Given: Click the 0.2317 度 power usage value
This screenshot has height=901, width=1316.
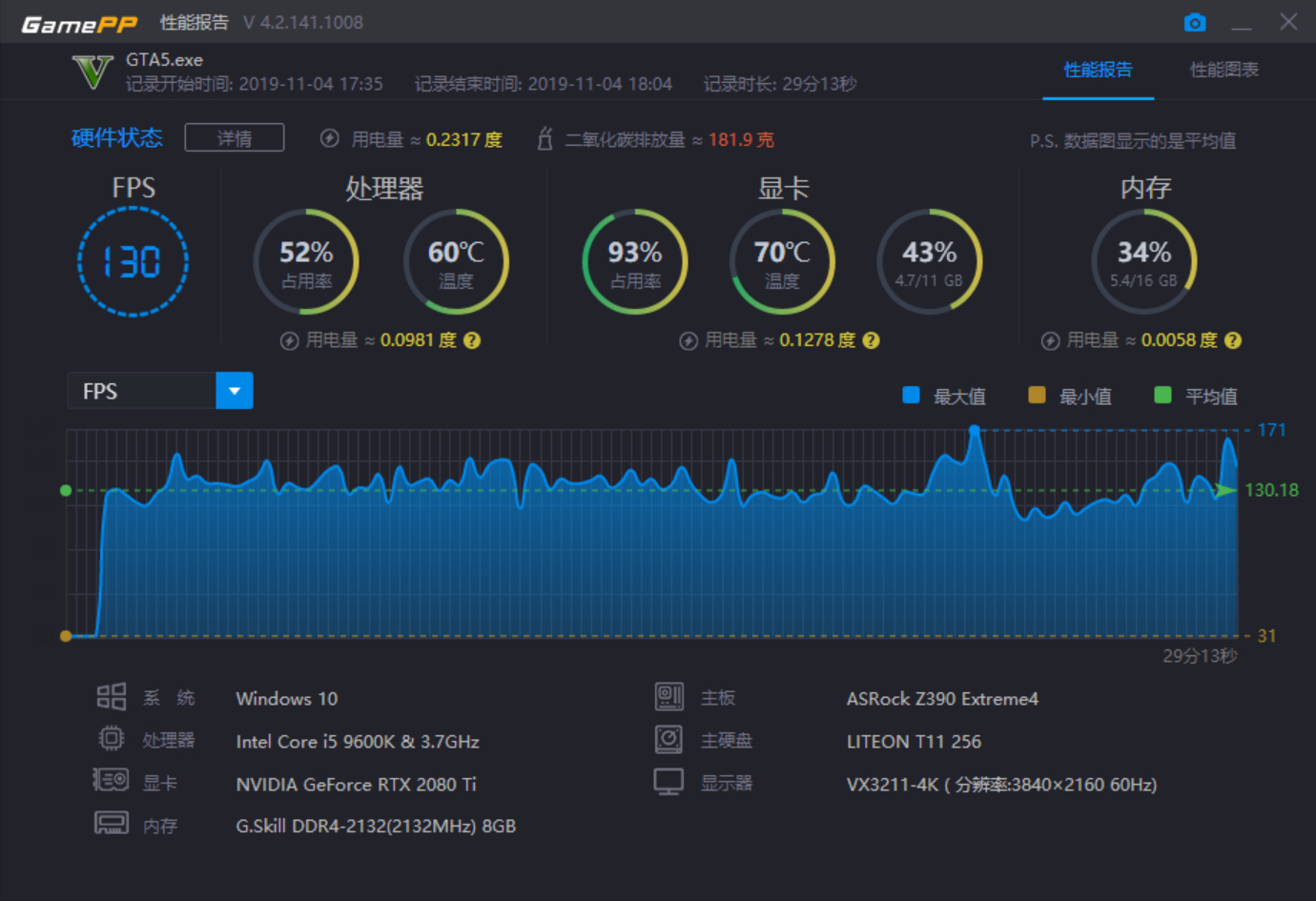Looking at the screenshot, I should [x=463, y=139].
